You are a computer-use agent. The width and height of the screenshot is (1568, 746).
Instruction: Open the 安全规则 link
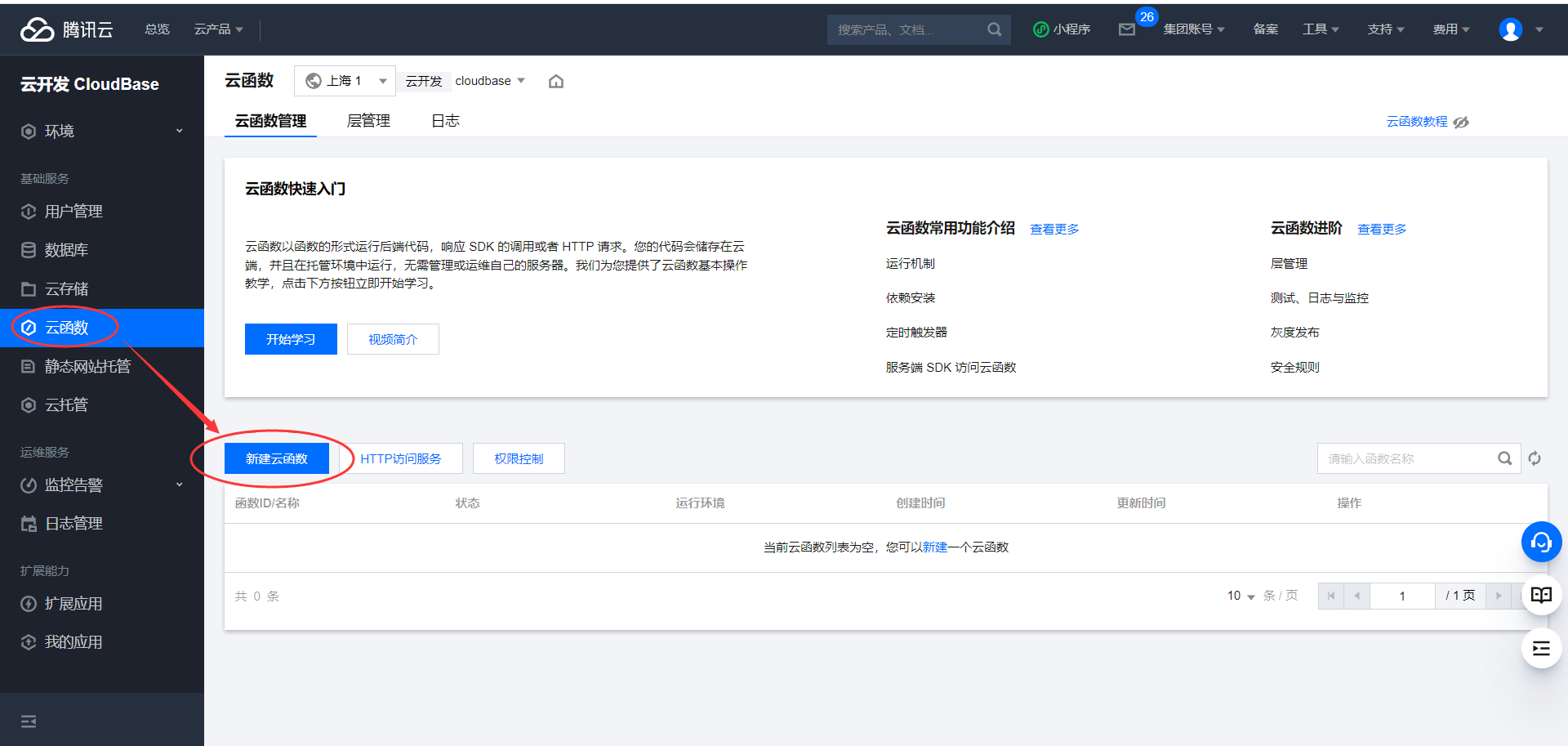1294,368
